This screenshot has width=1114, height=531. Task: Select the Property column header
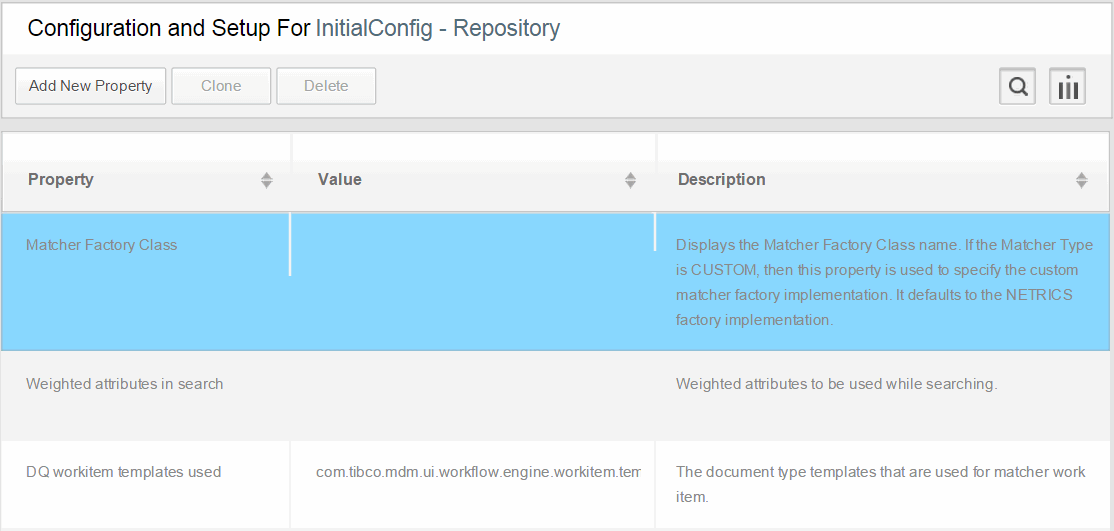pos(146,180)
